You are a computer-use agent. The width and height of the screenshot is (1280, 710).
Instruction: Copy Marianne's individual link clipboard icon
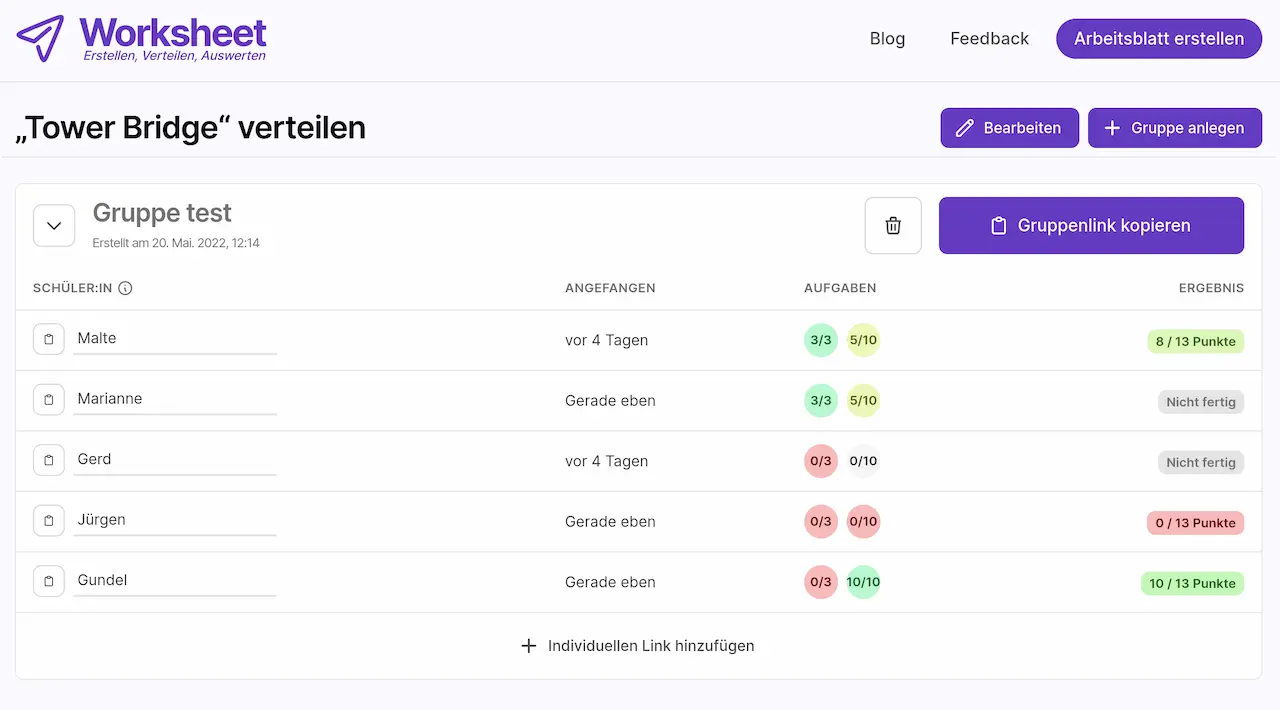[x=49, y=400]
